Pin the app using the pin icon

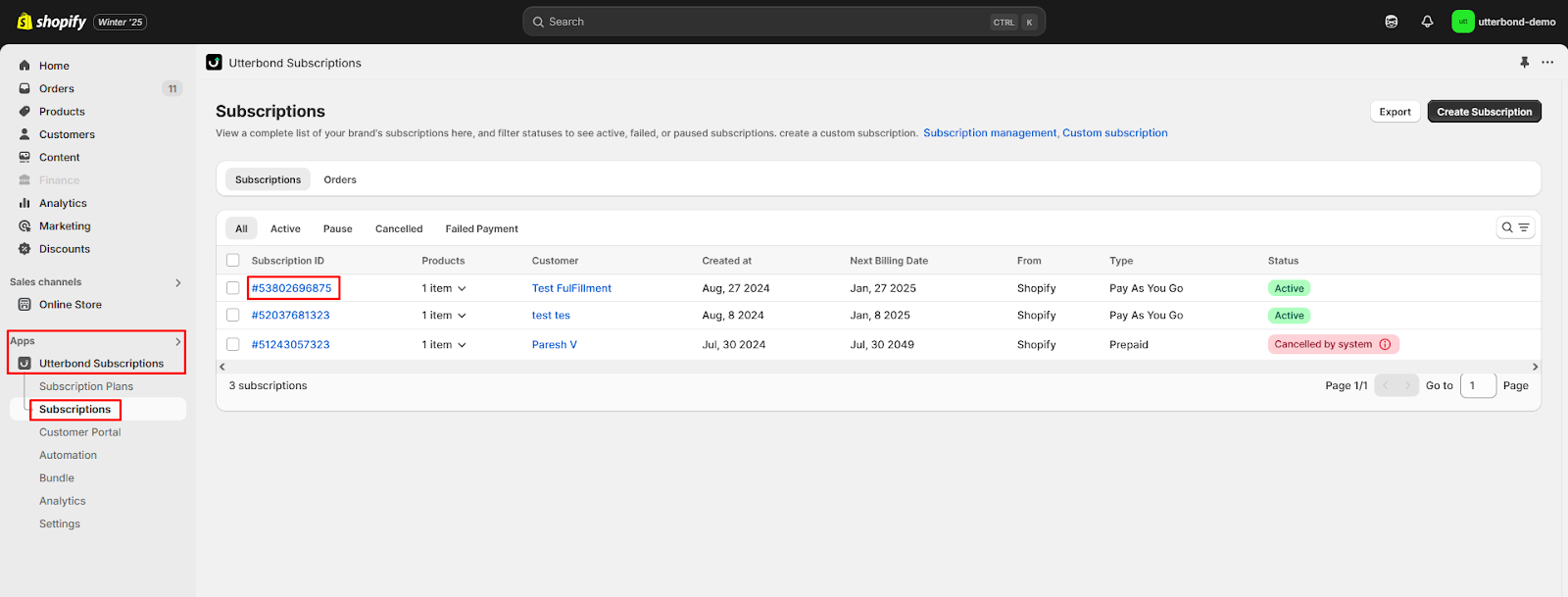point(1524,63)
